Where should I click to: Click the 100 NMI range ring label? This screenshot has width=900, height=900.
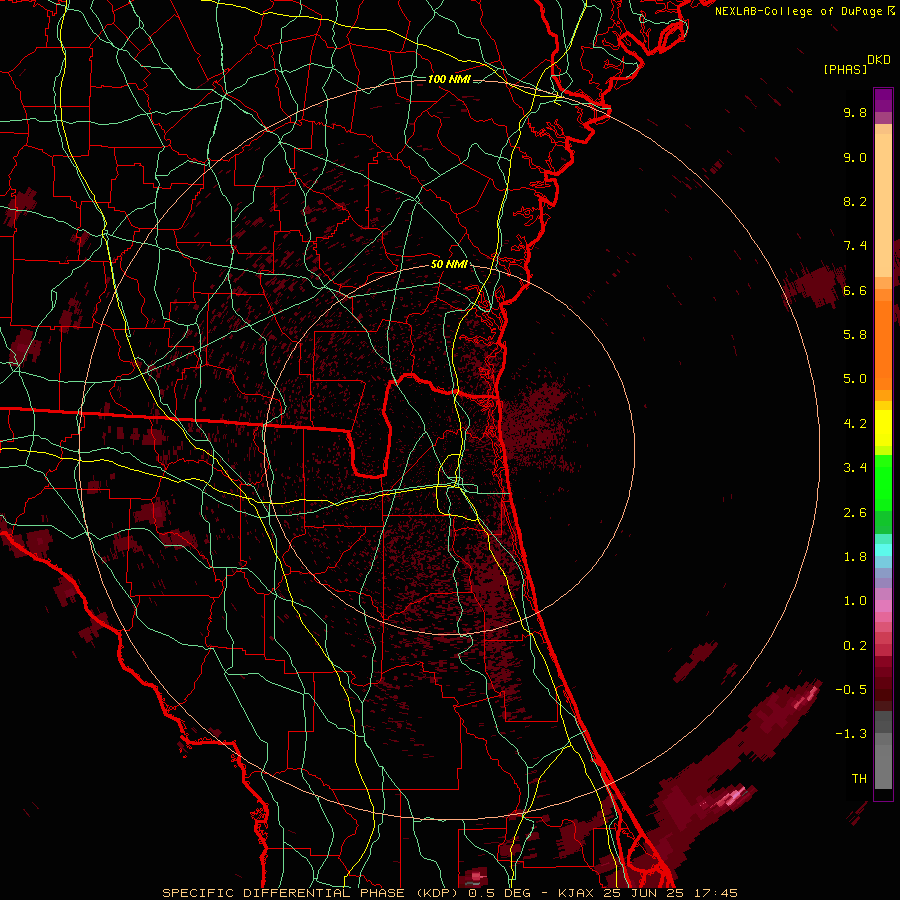449,79
